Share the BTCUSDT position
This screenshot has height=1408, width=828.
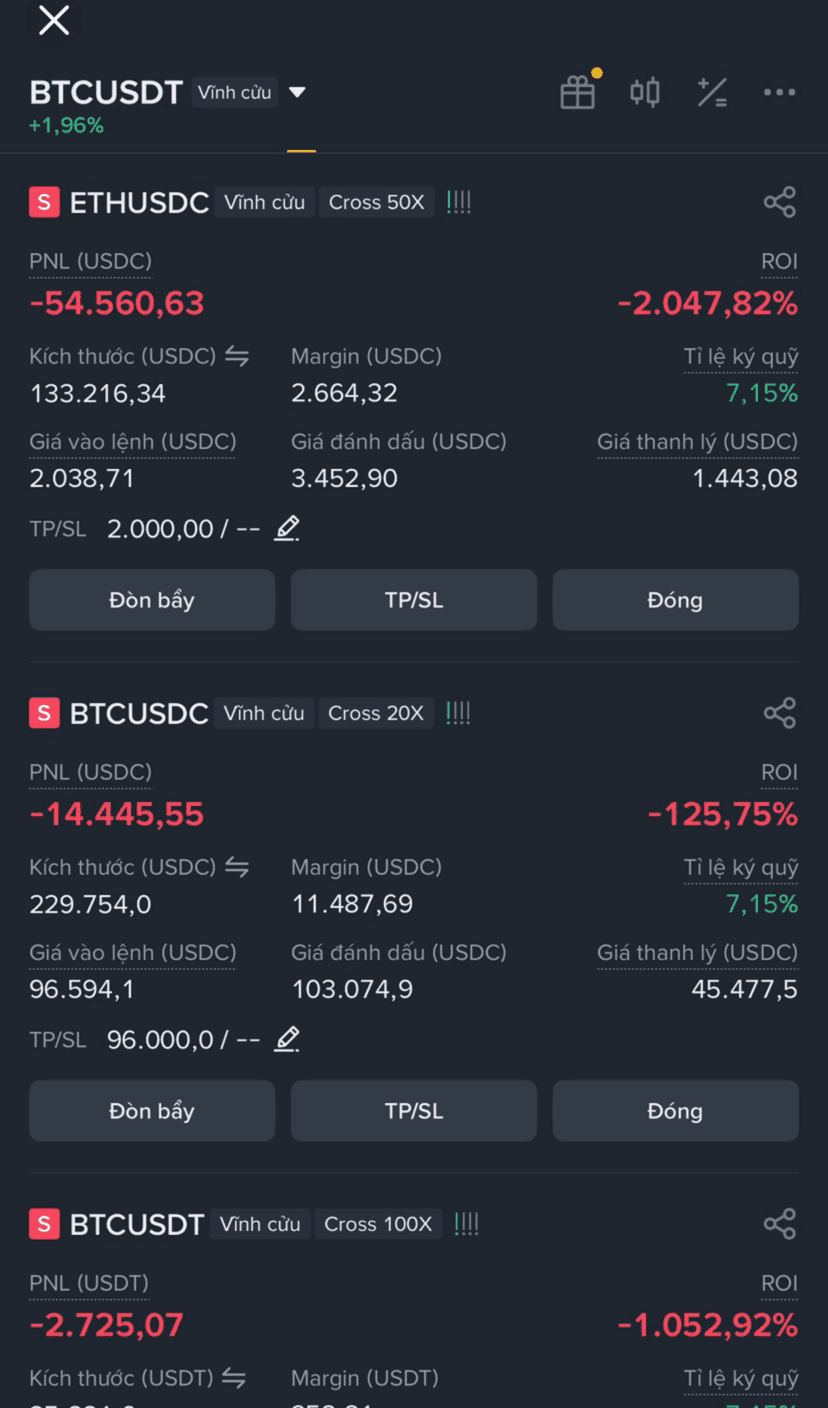pos(780,1224)
